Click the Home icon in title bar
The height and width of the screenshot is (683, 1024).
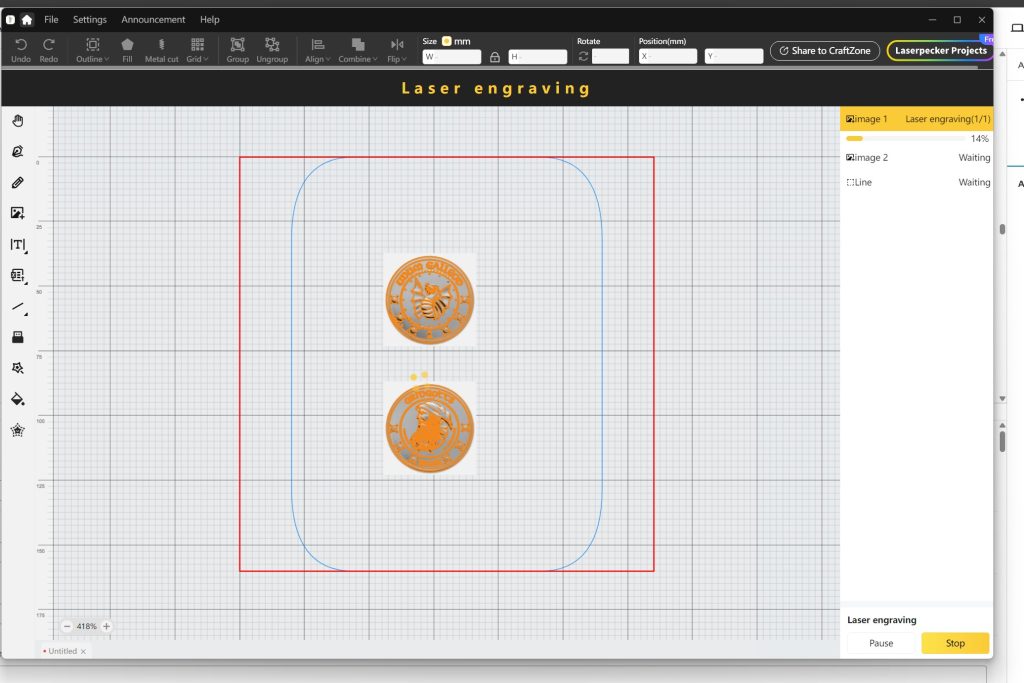(x=26, y=19)
